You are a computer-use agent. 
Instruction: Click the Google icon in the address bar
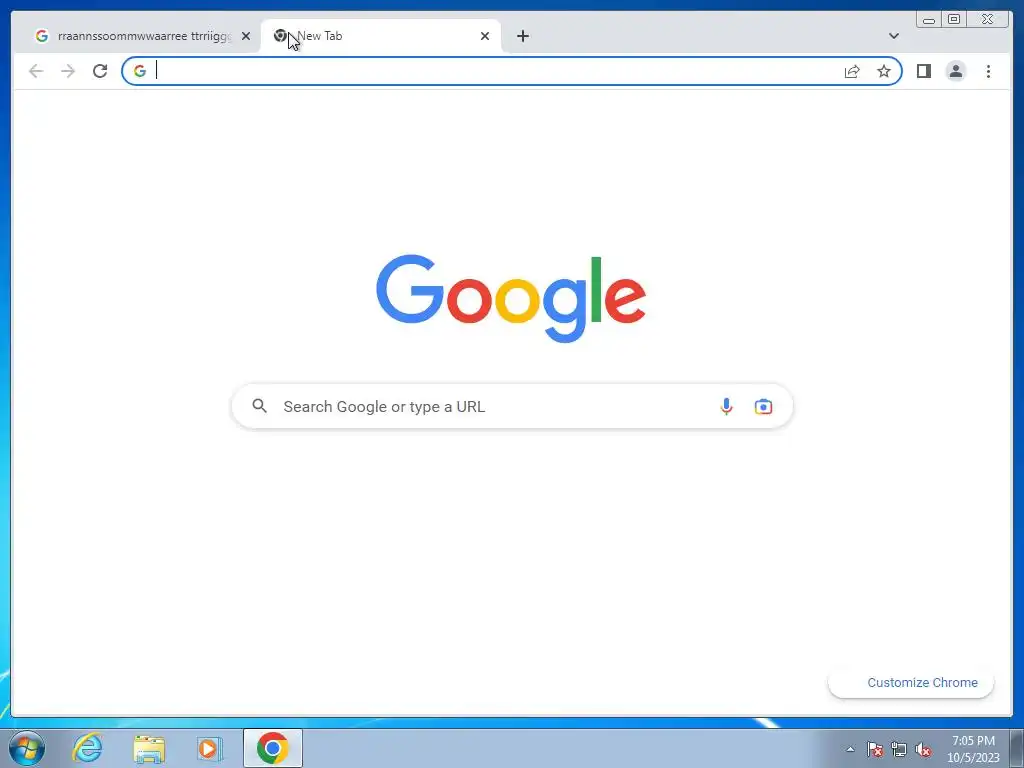pyautogui.click(x=140, y=71)
